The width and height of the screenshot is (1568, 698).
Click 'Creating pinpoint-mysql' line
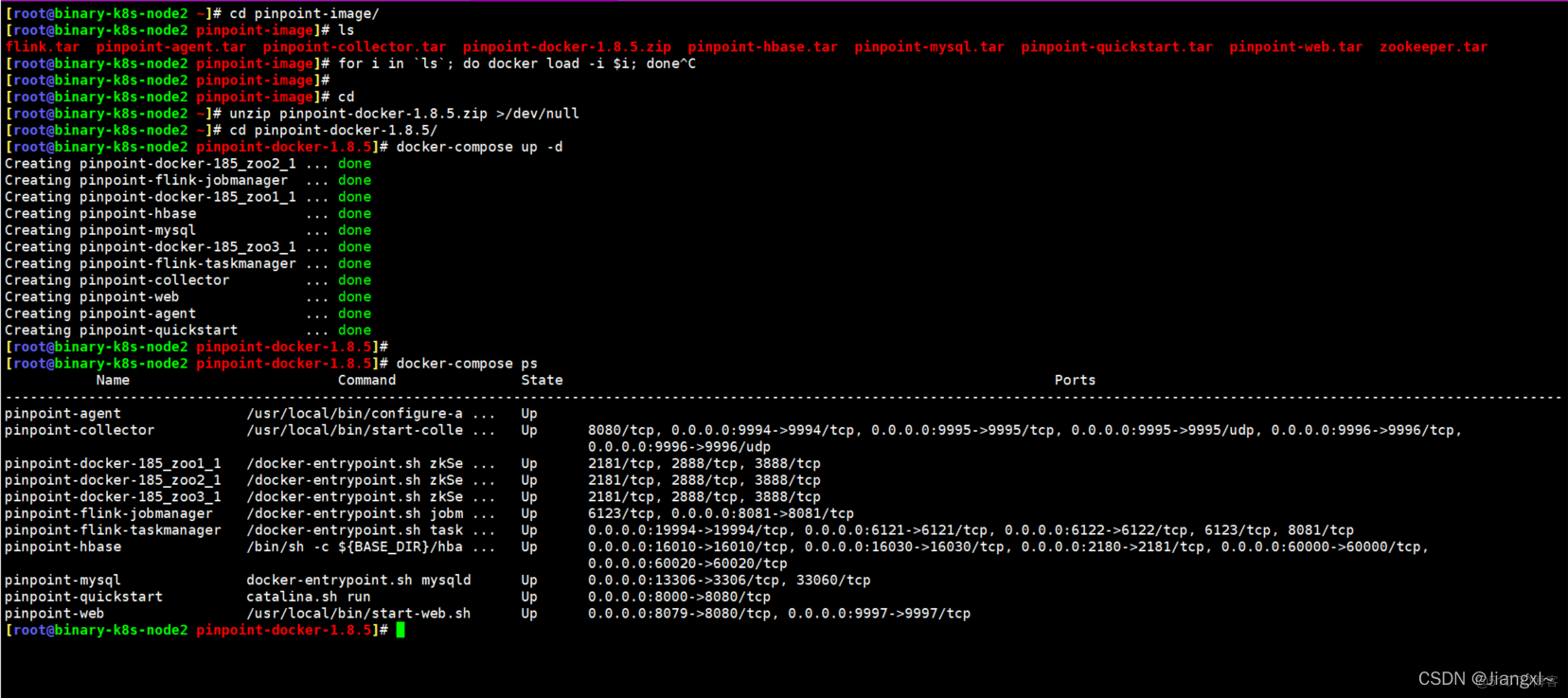click(x=187, y=230)
